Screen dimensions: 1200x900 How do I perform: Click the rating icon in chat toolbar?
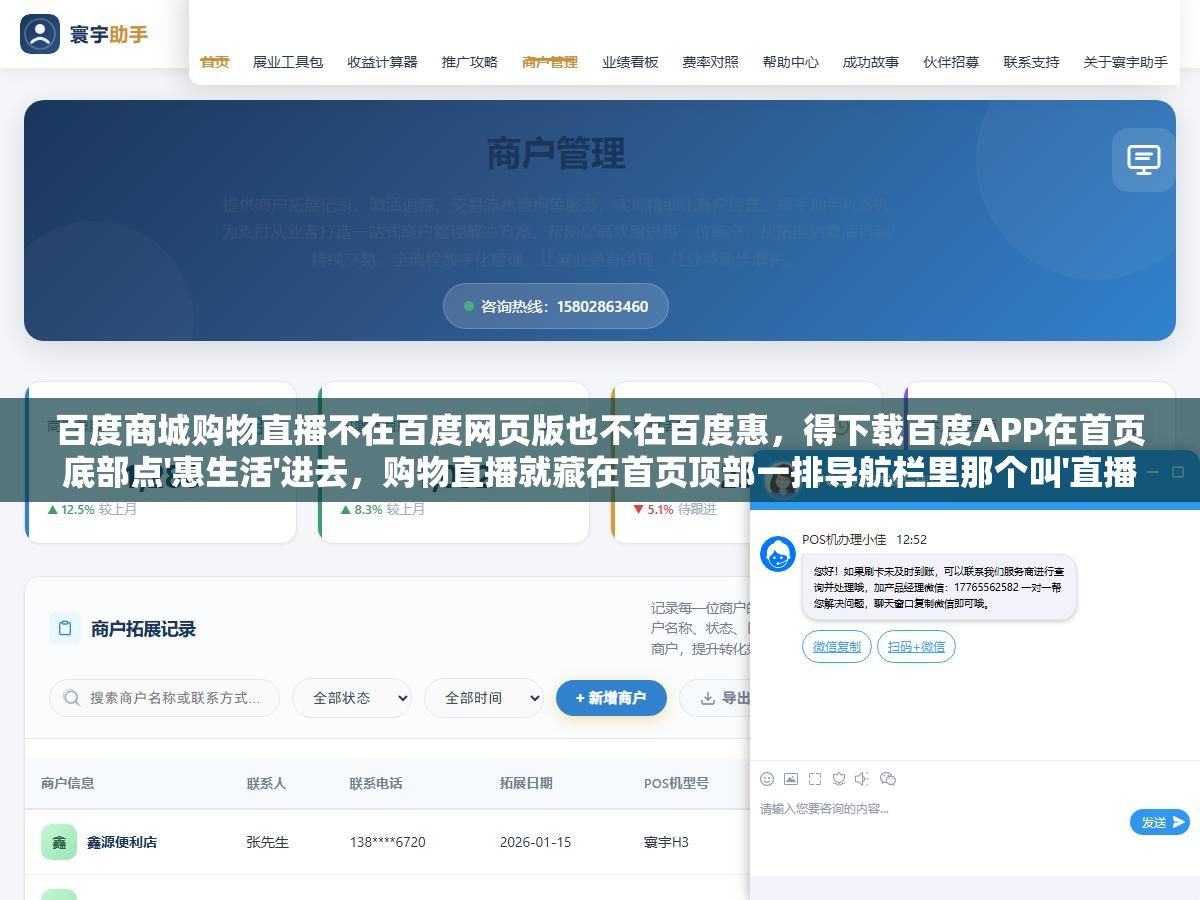[839, 779]
